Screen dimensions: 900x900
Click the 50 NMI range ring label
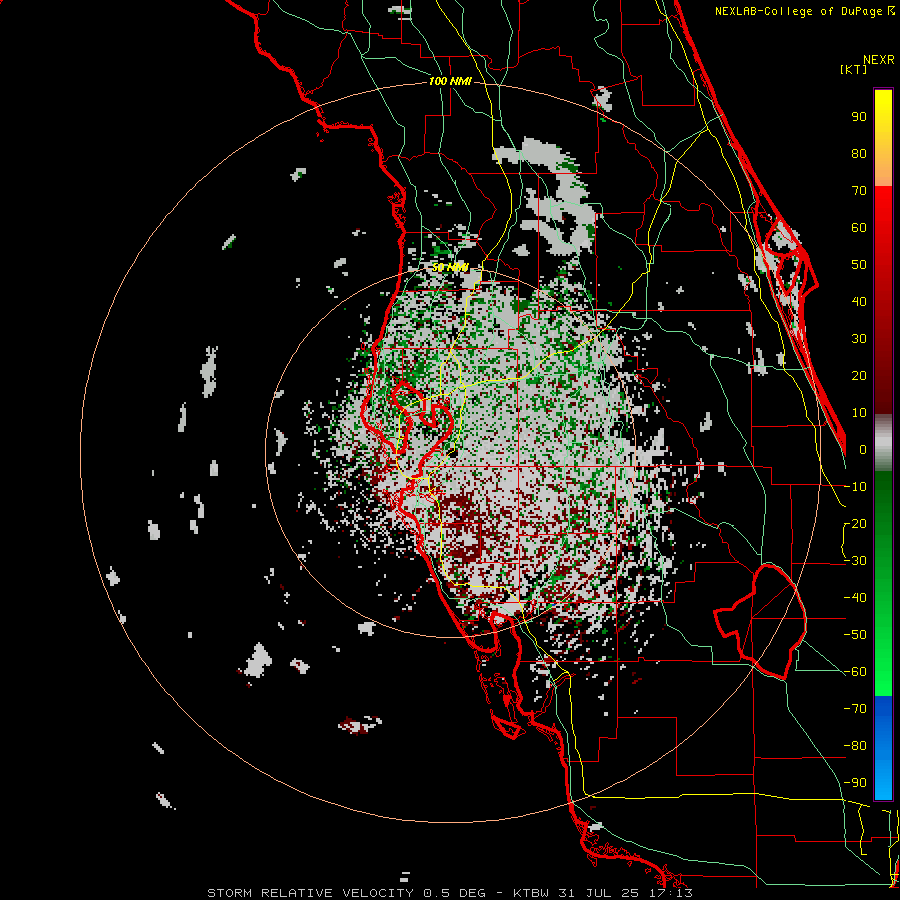tap(450, 267)
